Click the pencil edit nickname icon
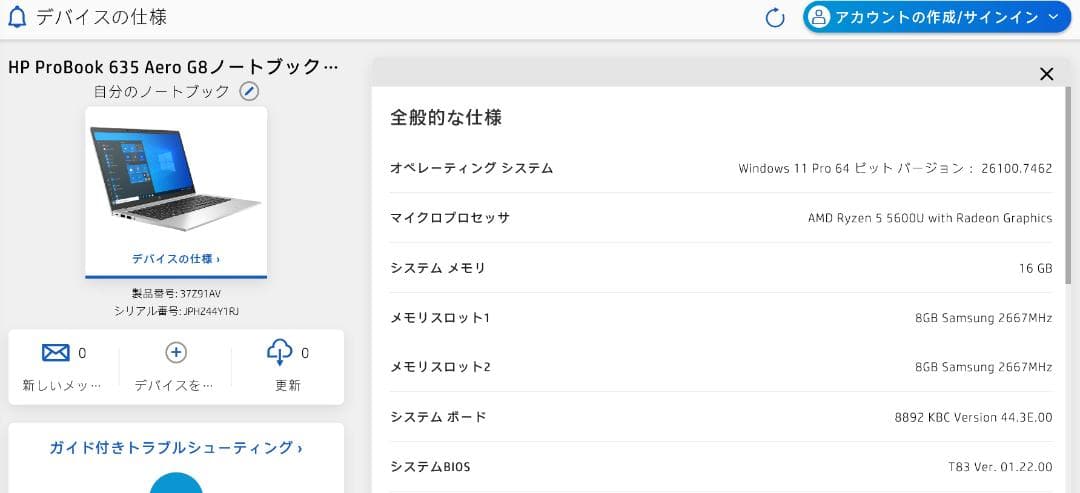 click(x=249, y=91)
